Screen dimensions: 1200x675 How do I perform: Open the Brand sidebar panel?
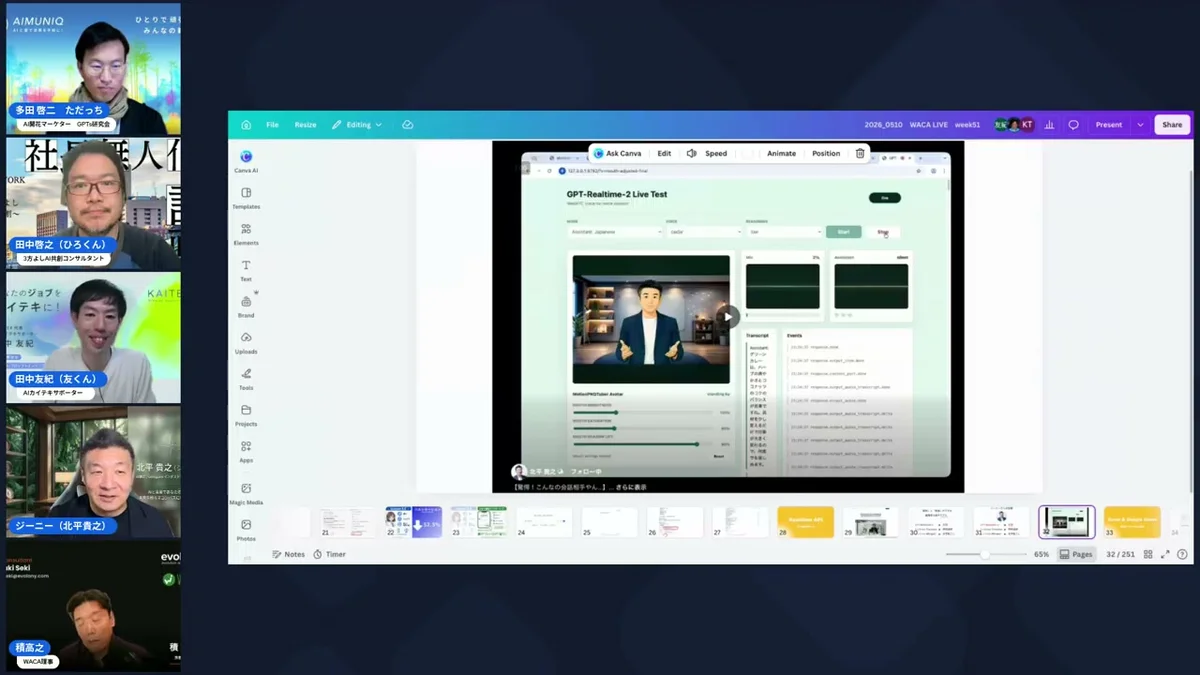246,306
